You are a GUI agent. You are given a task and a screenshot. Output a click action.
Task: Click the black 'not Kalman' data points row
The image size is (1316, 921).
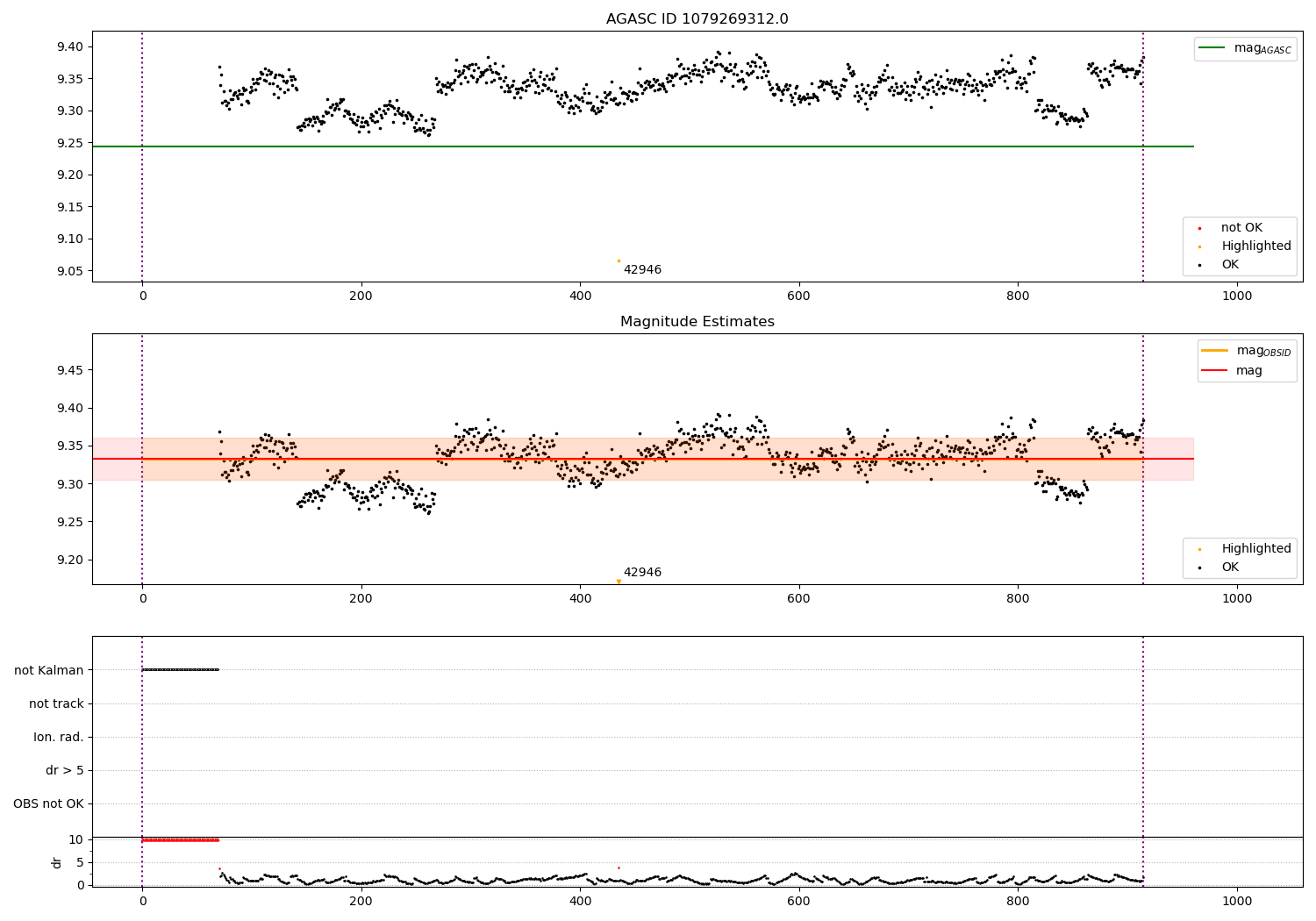pyautogui.click(x=180, y=669)
